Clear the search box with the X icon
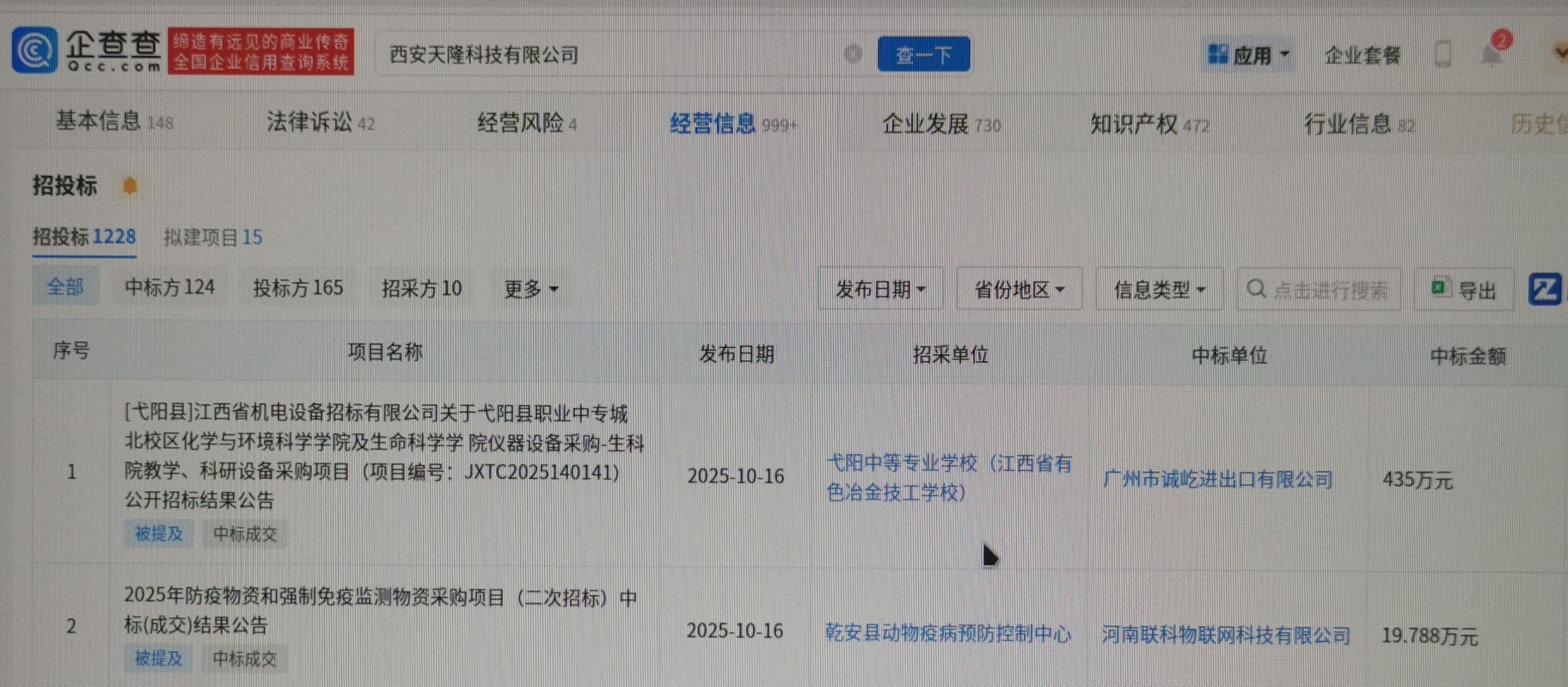Image resolution: width=1568 pixels, height=687 pixels. point(853,54)
